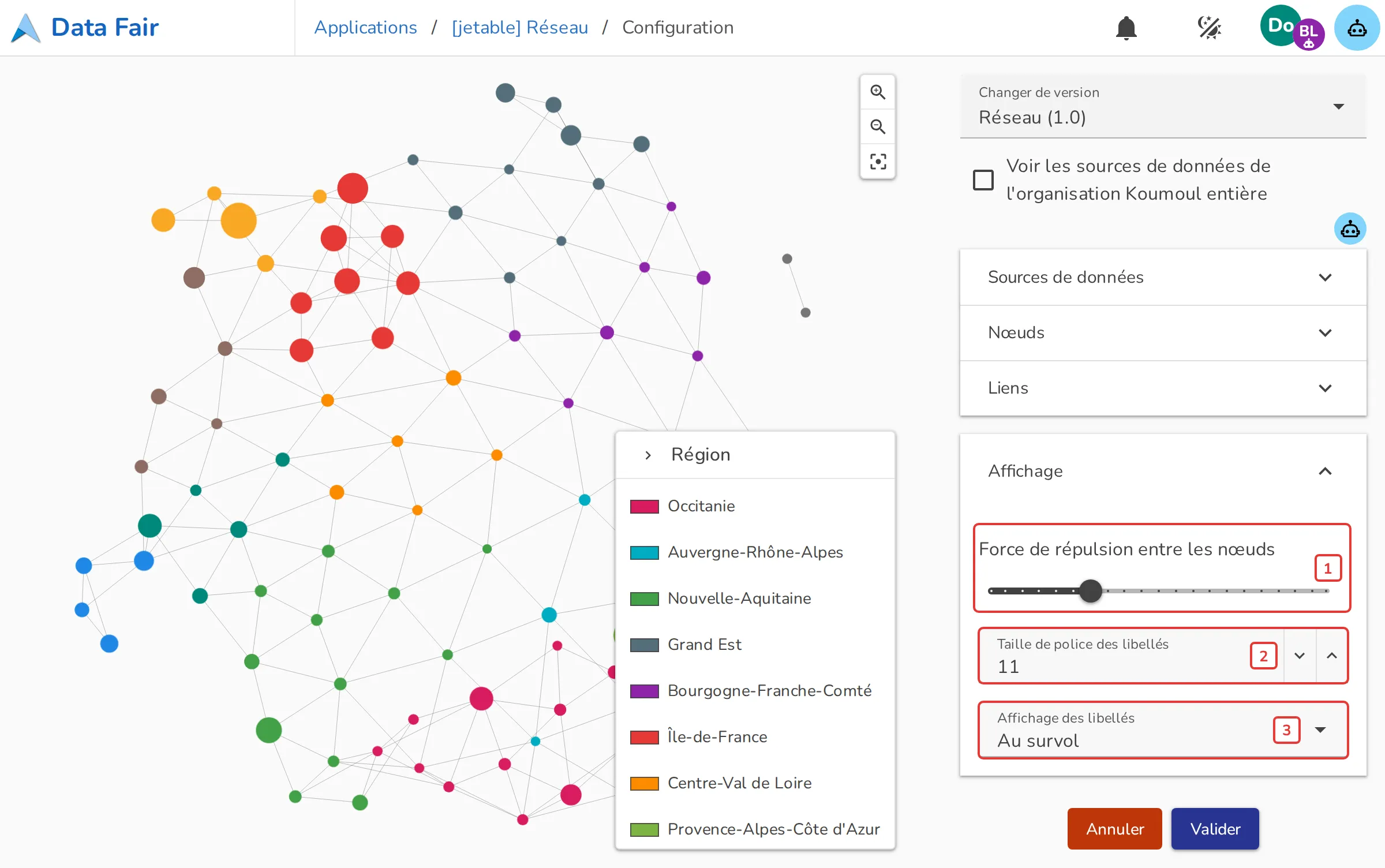Expand the Sources de données section
This screenshot has height=868, width=1385.
pos(1163,277)
